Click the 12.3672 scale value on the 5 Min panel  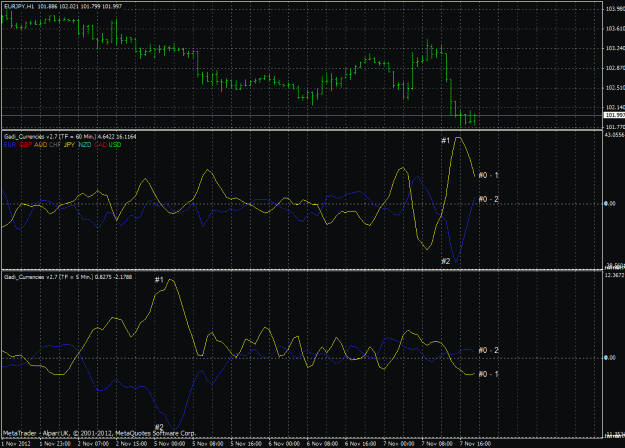click(x=615, y=275)
